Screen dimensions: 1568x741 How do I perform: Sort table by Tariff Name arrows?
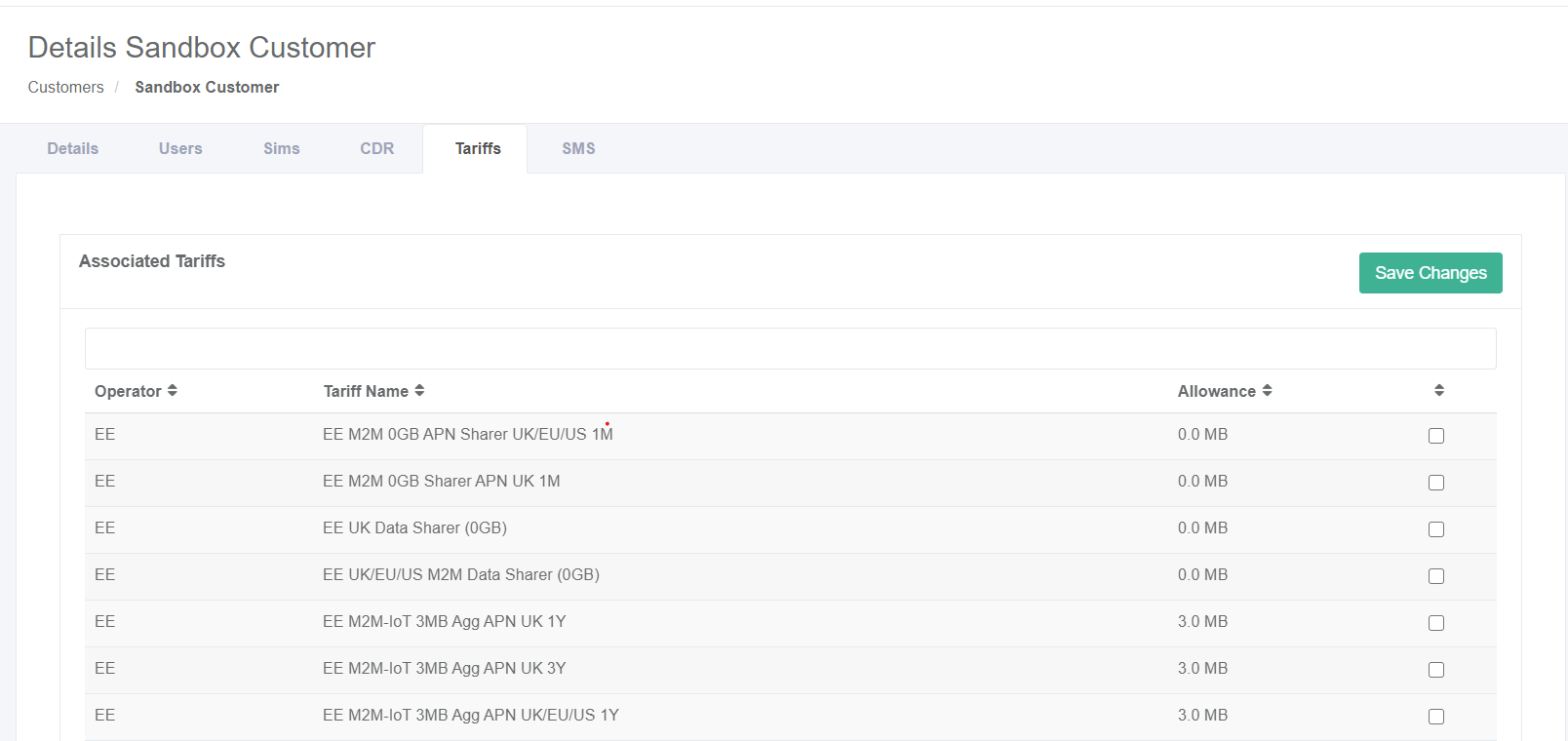click(x=419, y=390)
